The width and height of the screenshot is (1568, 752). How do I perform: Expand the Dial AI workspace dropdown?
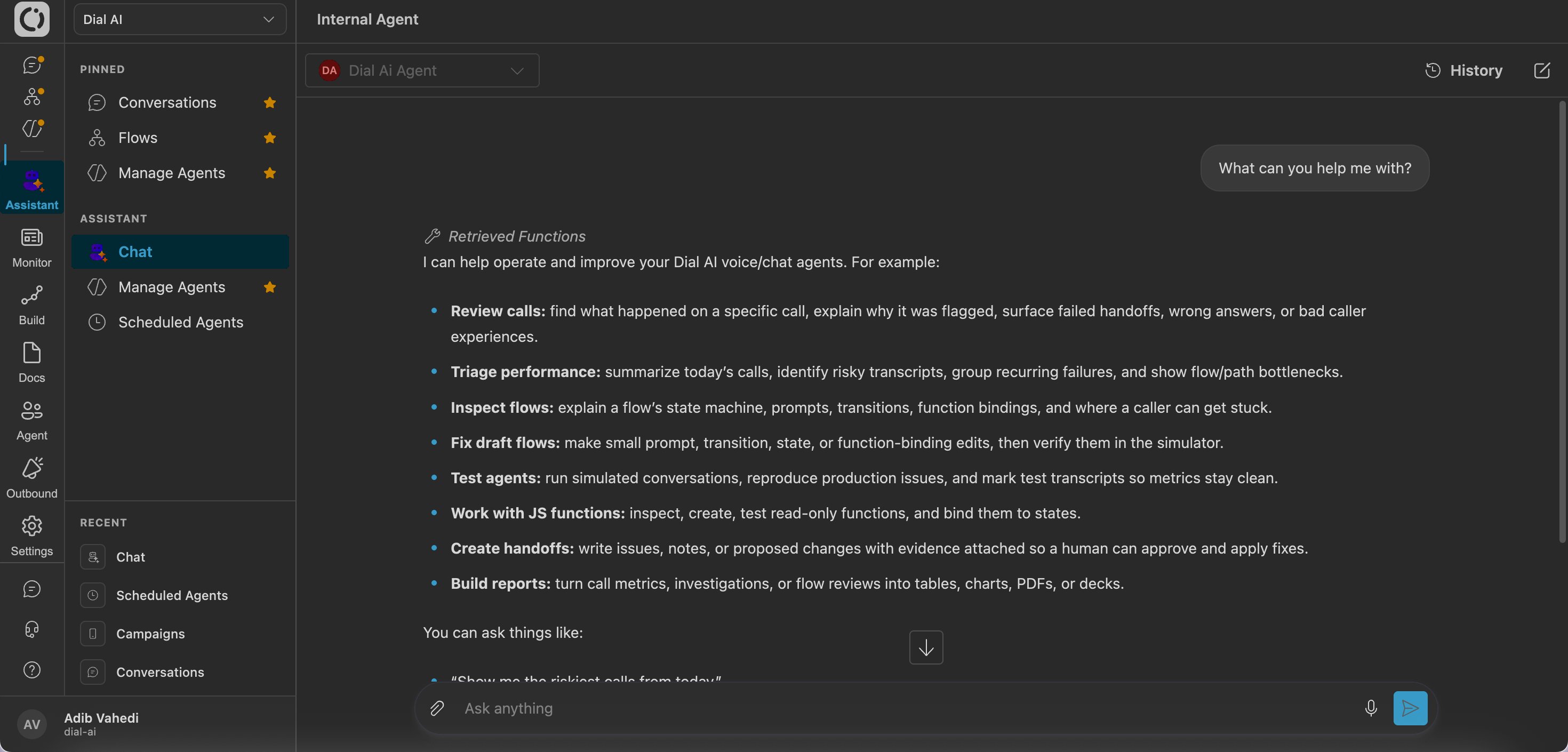coord(180,20)
